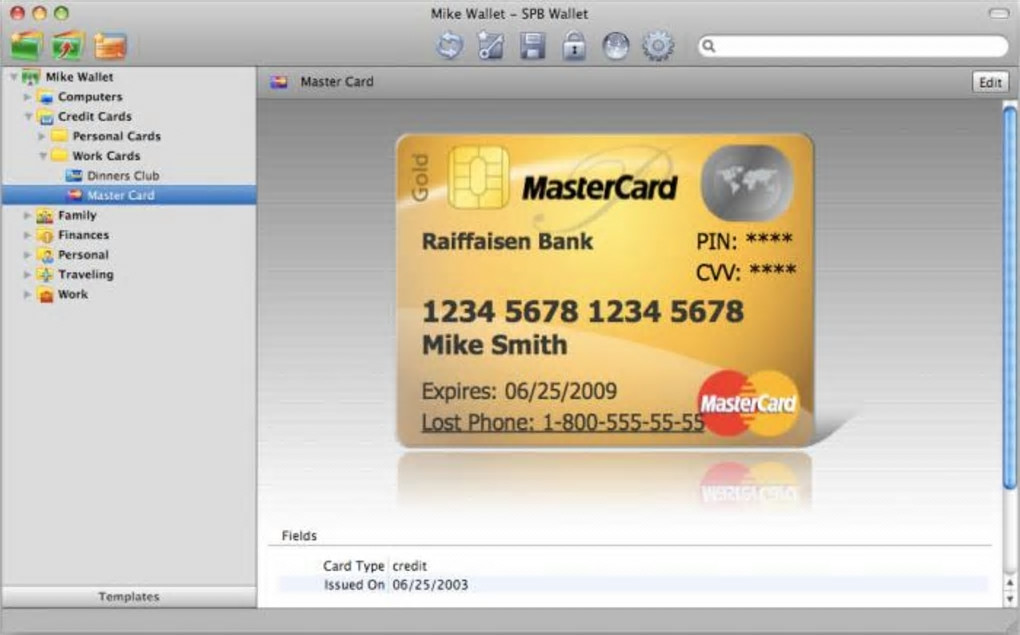Click in the search field

(853, 46)
